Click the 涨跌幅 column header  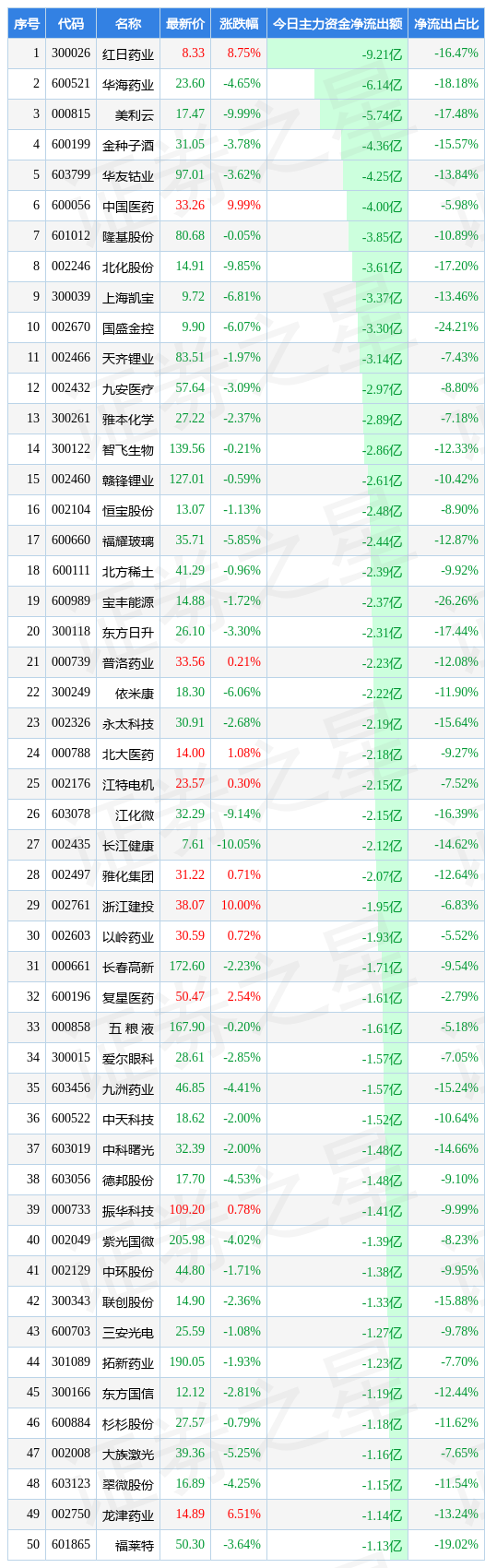[x=239, y=24]
